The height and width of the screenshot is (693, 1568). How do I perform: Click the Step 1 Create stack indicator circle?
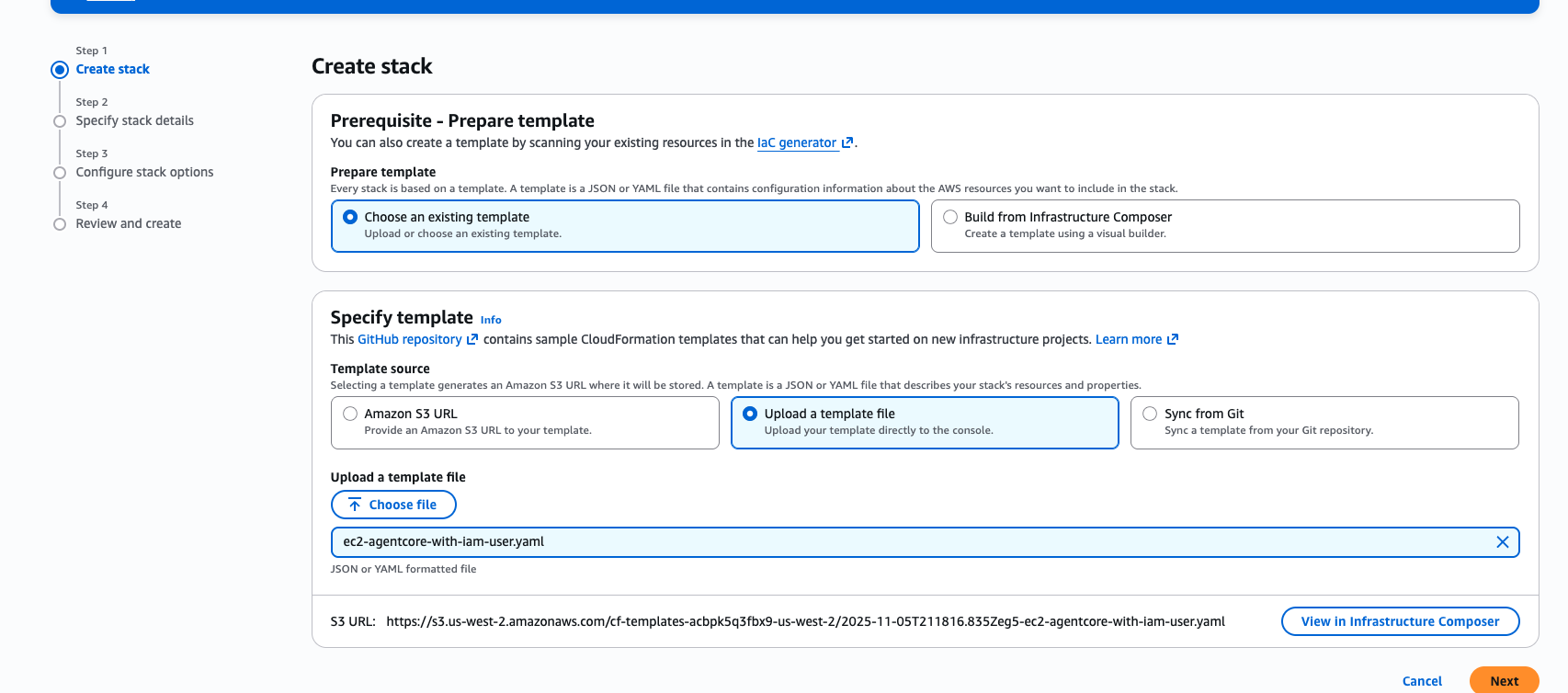60,70
